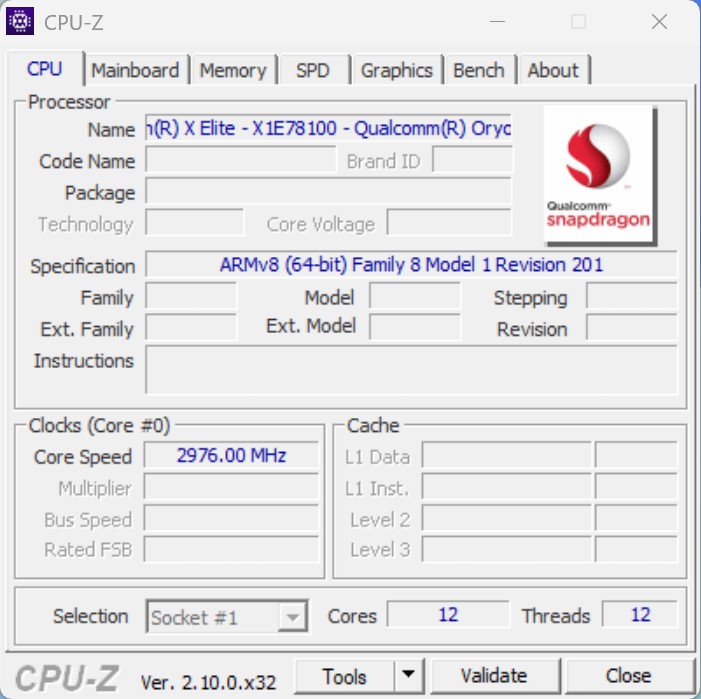This screenshot has height=699, width=701.
Task: Click the empty Package field
Action: pyautogui.click(x=329, y=191)
